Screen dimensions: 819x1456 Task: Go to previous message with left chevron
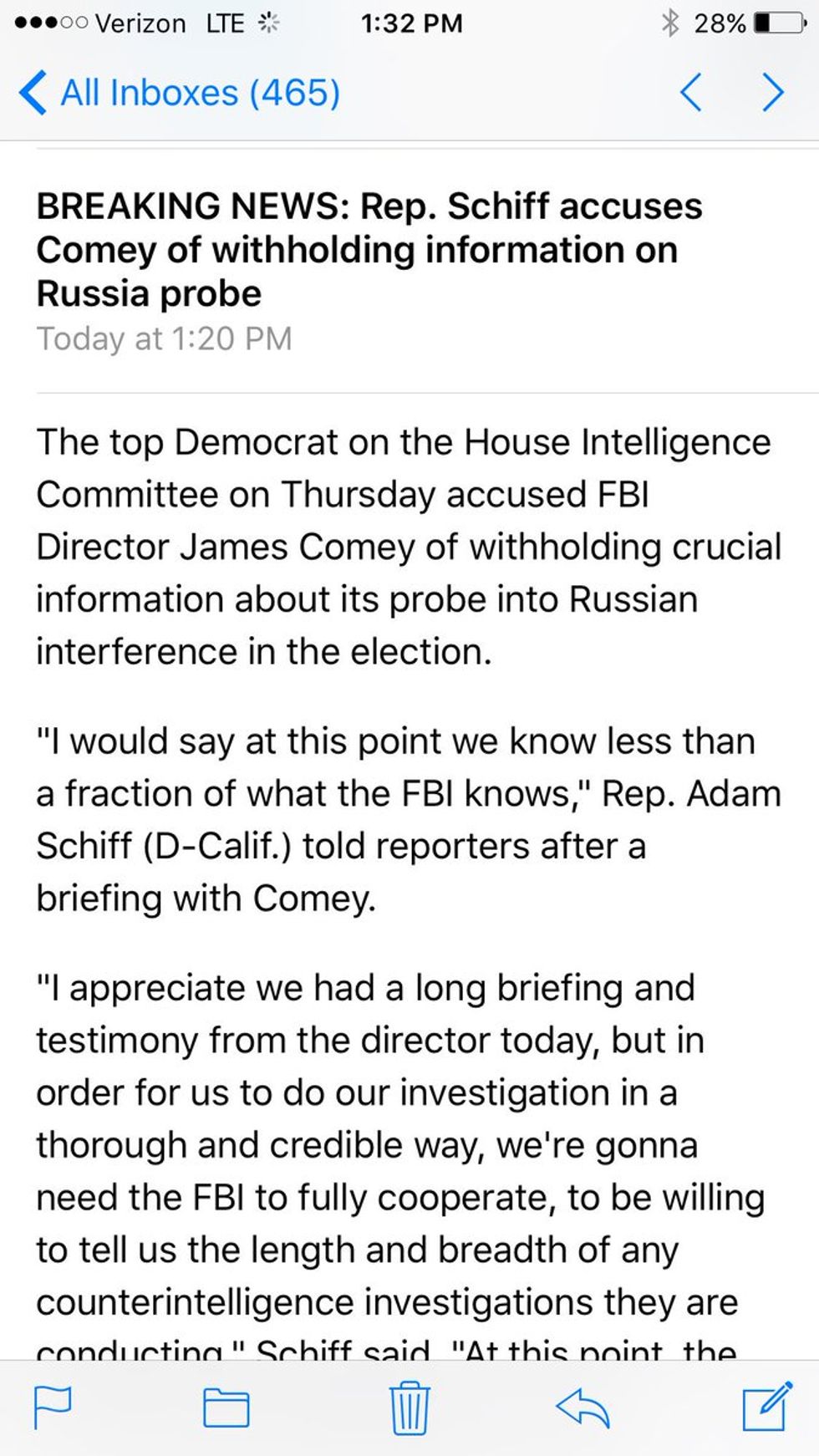690,92
